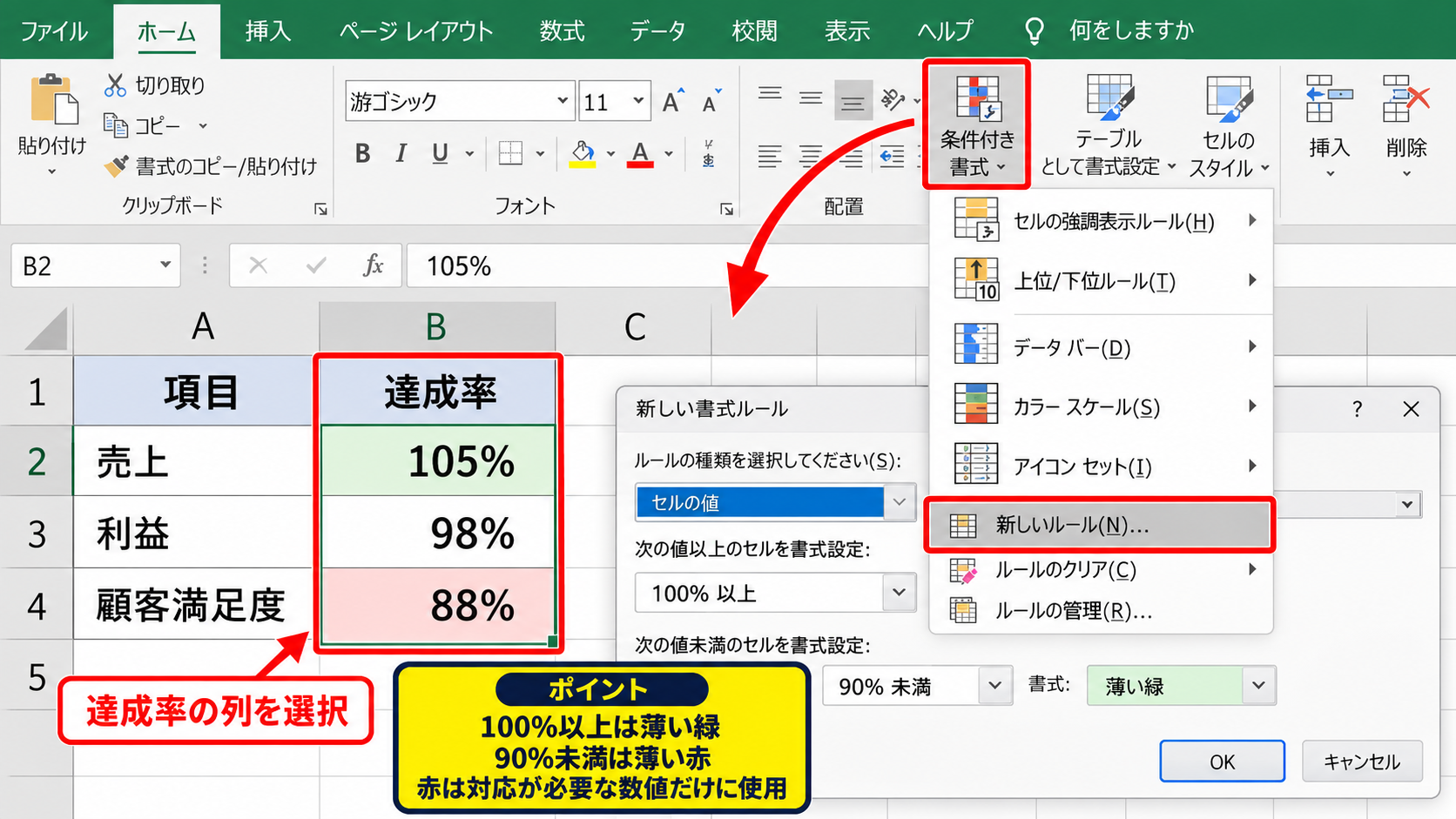The image size is (1456, 819).
Task: Click the Name Box showing B2
Action: (x=96, y=265)
